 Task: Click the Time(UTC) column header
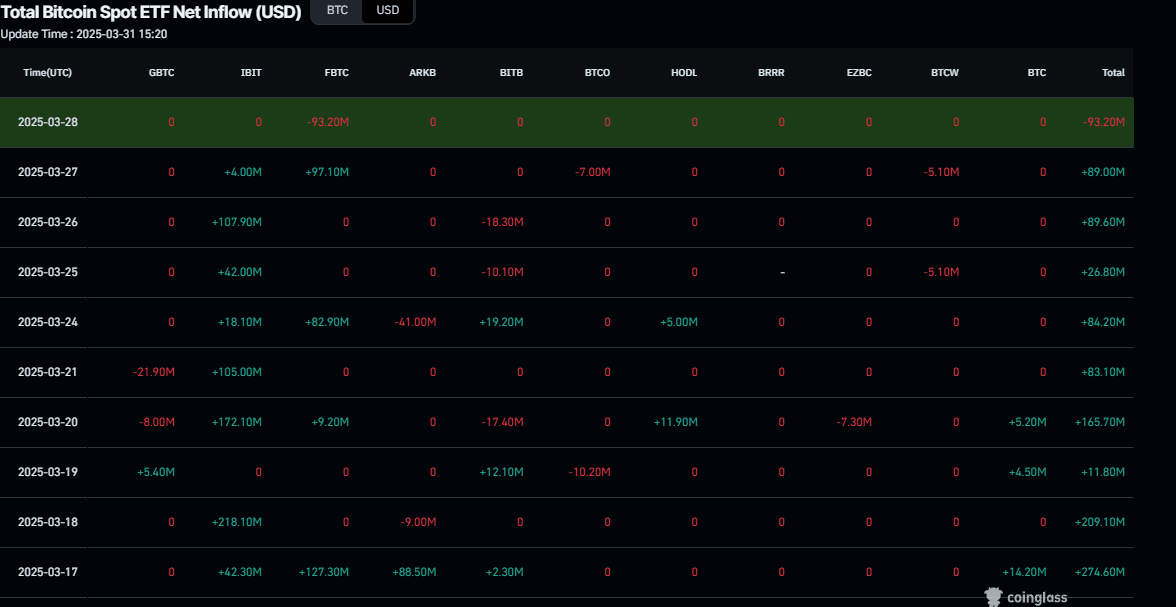(x=48, y=73)
